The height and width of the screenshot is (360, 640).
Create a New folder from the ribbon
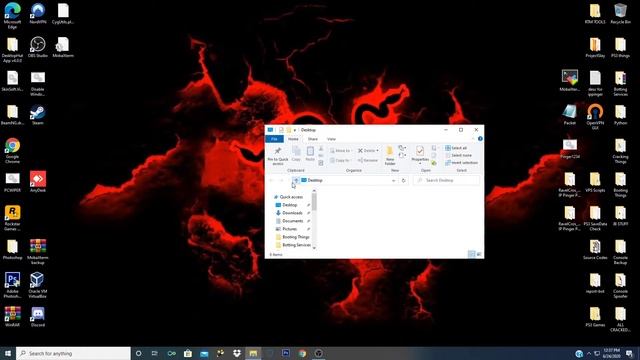(390, 156)
